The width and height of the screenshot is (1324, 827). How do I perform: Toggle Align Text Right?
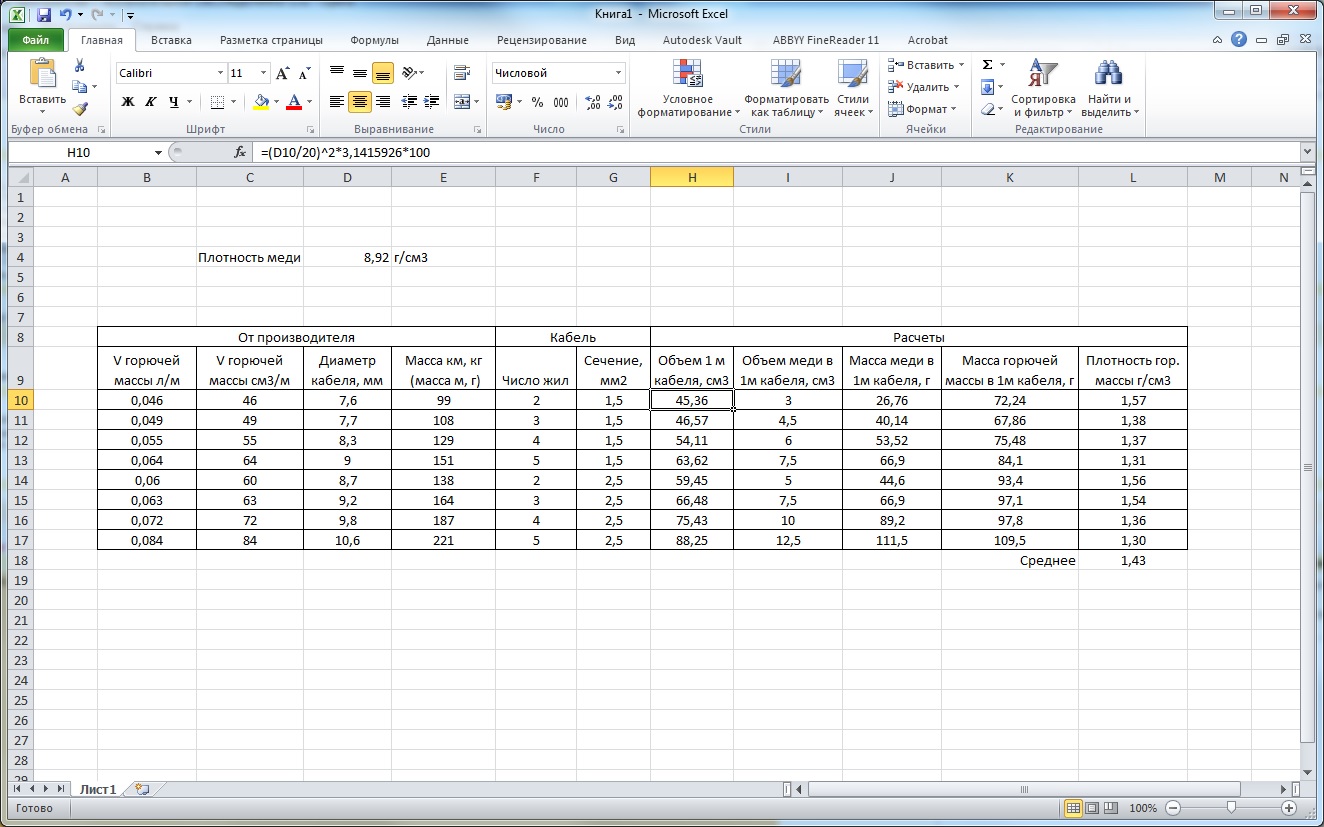point(382,102)
